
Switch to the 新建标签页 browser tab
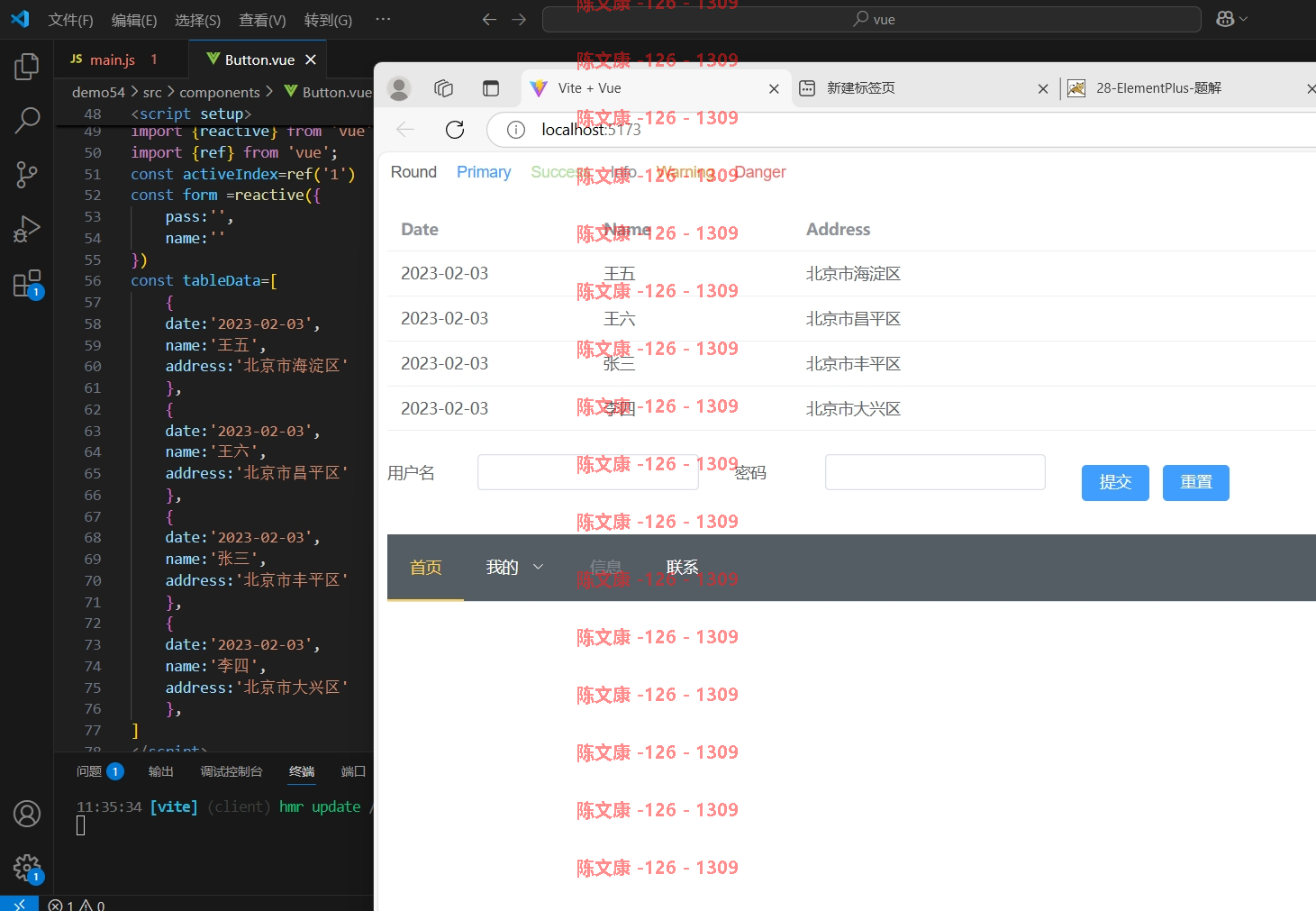click(861, 87)
